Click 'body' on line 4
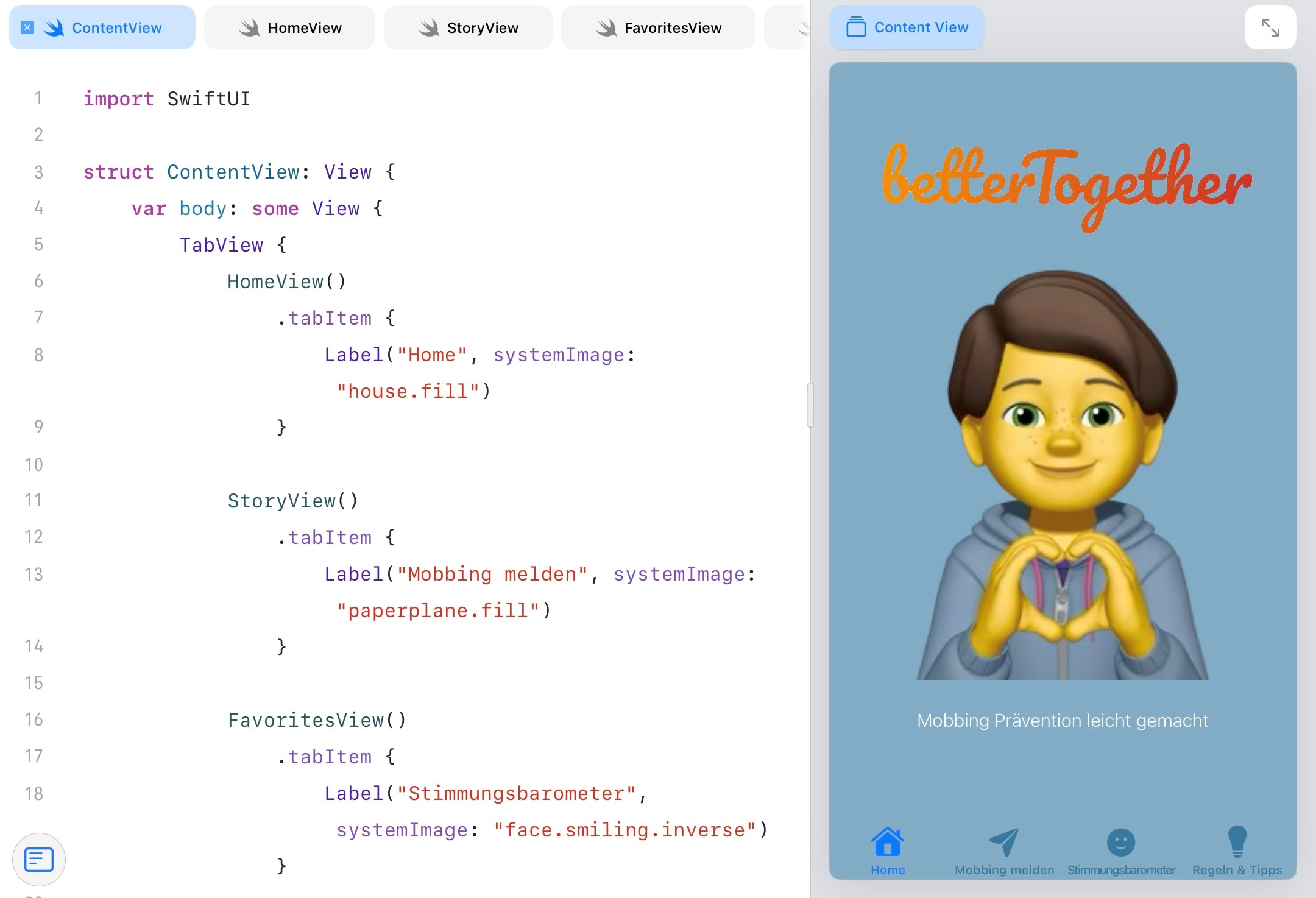This screenshot has width=1316, height=898. click(x=203, y=208)
